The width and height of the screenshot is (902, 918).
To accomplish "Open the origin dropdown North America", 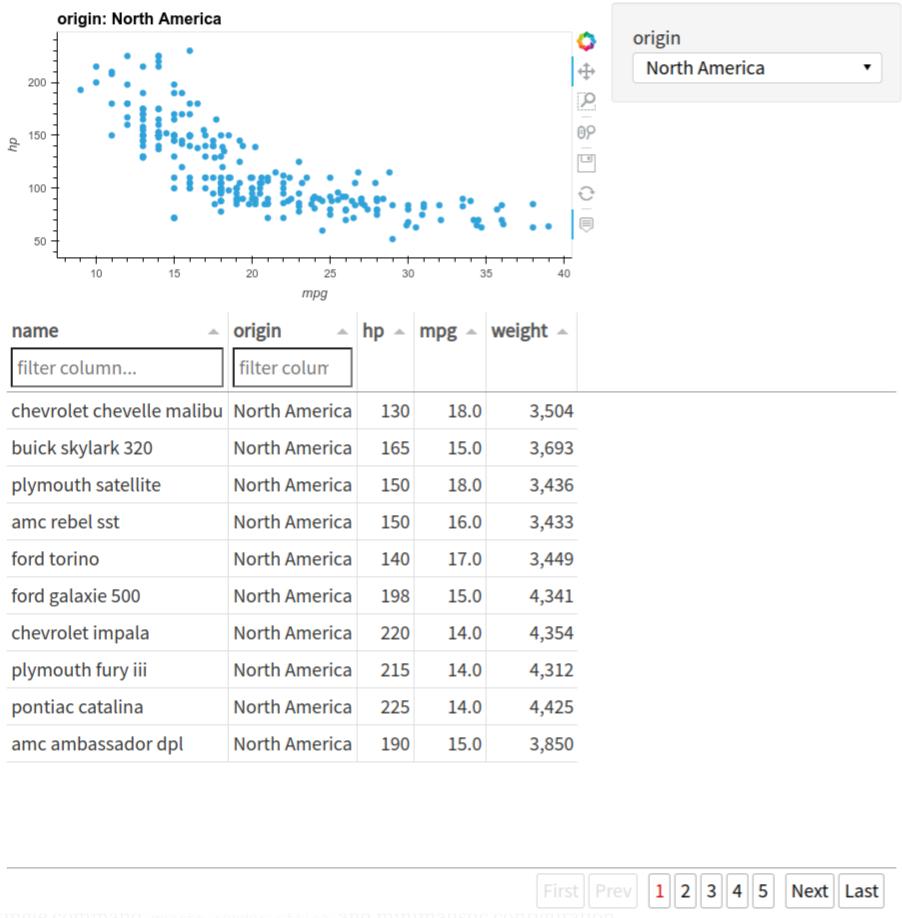I will (757, 68).
